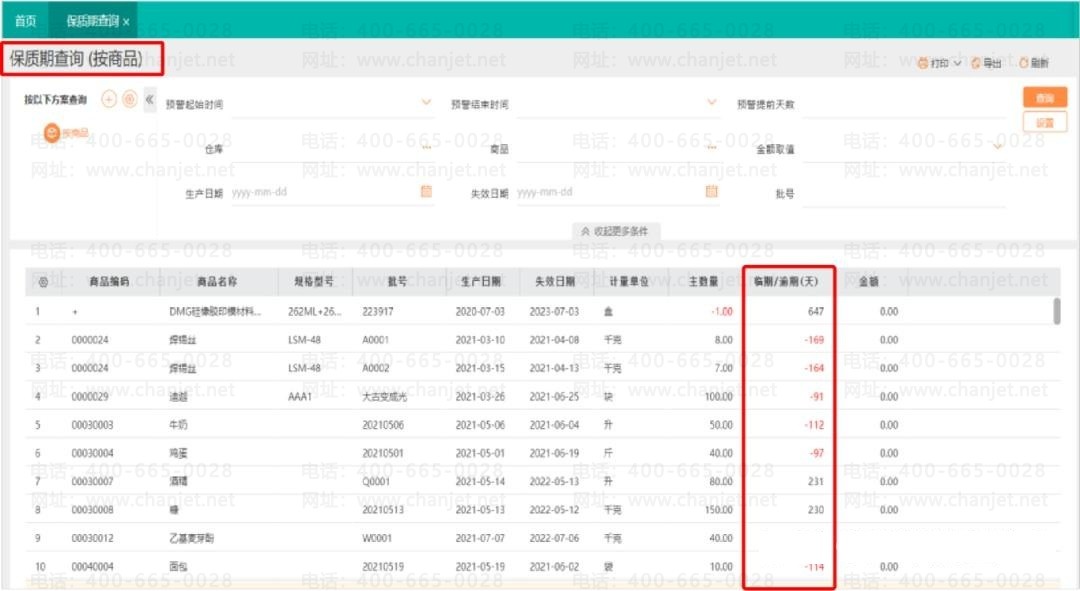This screenshot has width=1080, height=591.
Task: Click the 仓库 lookup ellipsis icon
Action: 426,148
